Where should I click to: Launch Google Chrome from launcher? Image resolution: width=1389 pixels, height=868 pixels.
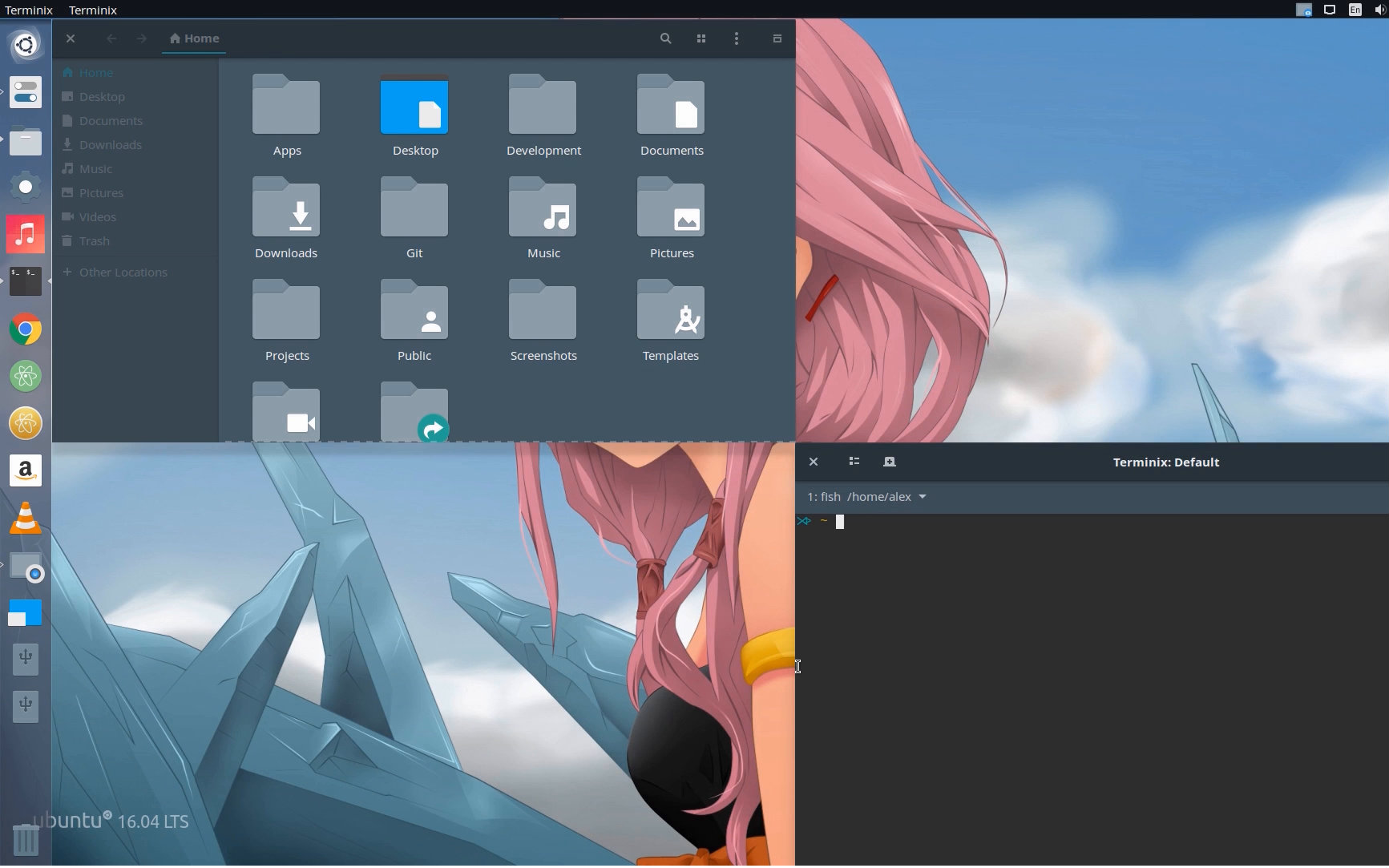click(x=26, y=329)
